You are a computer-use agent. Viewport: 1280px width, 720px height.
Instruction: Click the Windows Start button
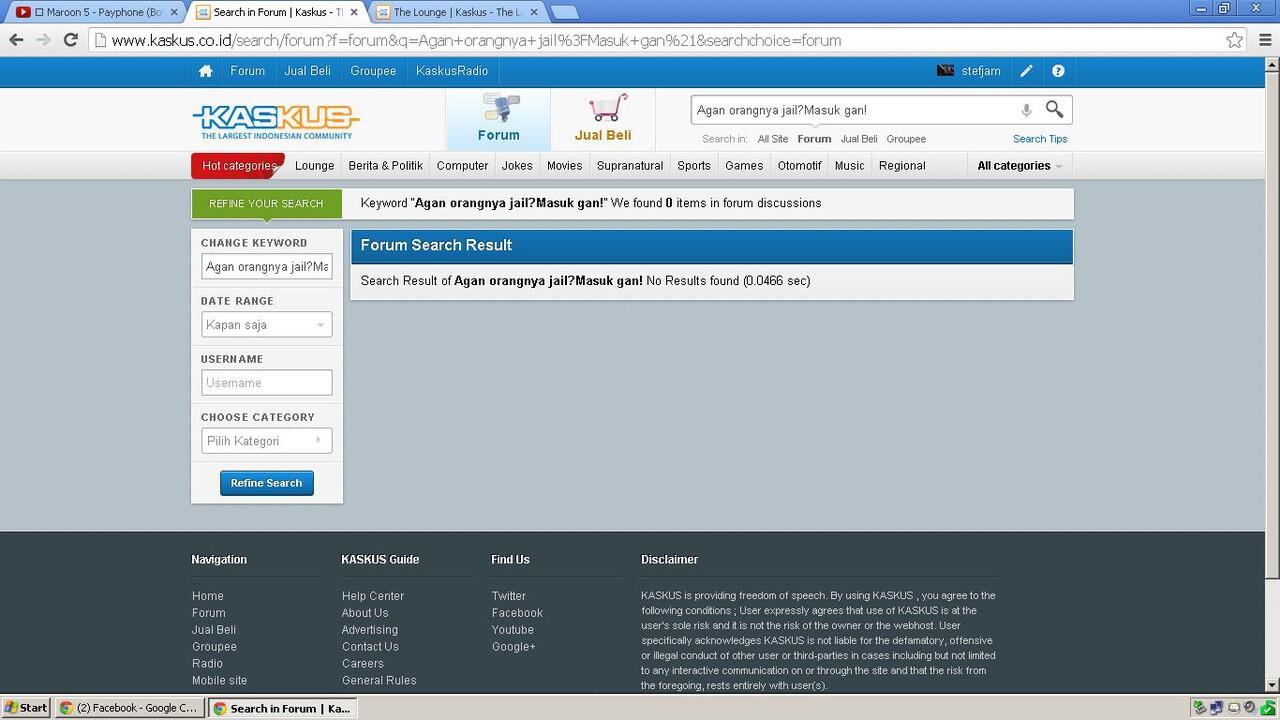(26, 708)
